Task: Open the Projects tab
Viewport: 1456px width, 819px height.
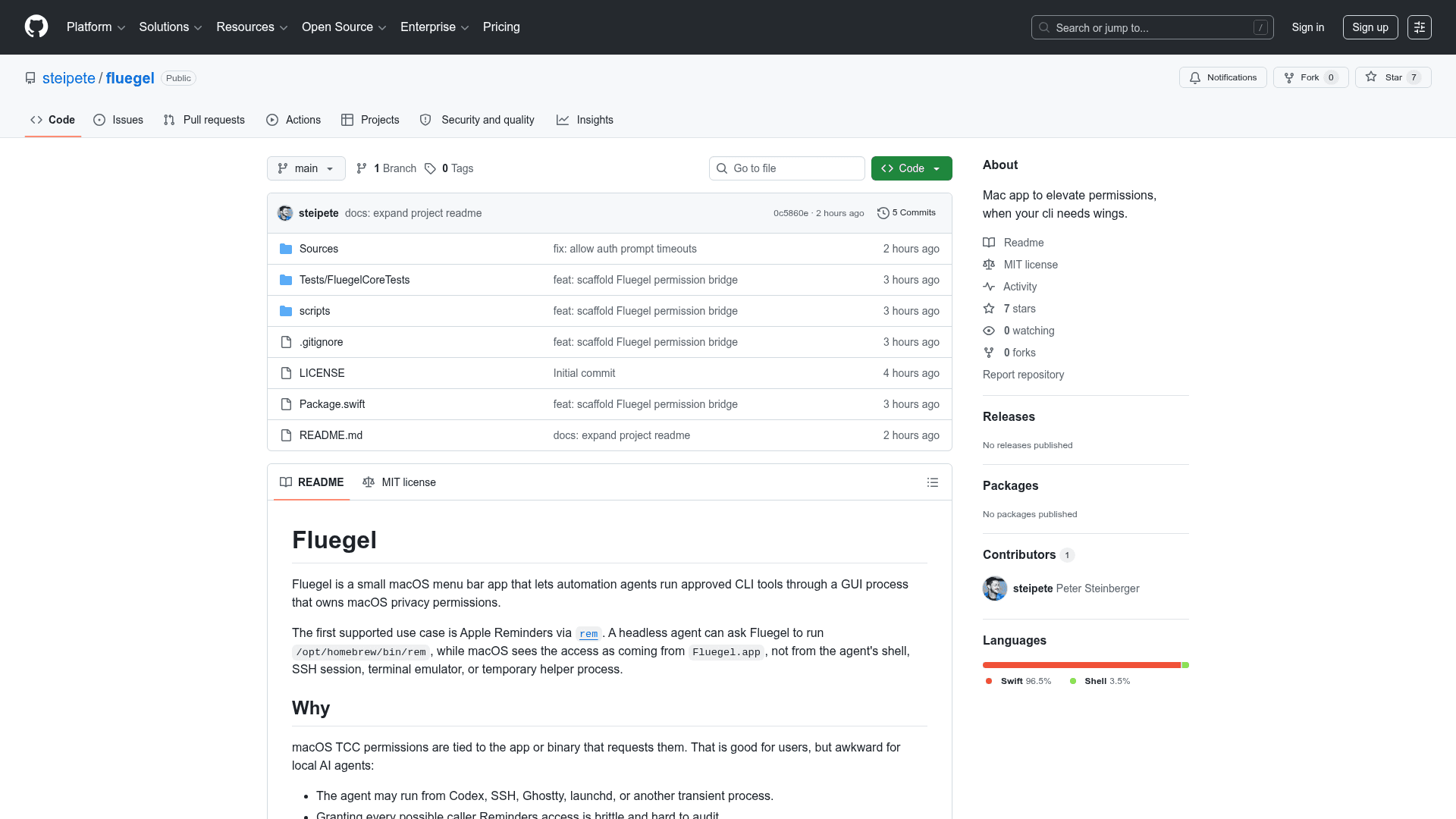Action: tap(370, 120)
